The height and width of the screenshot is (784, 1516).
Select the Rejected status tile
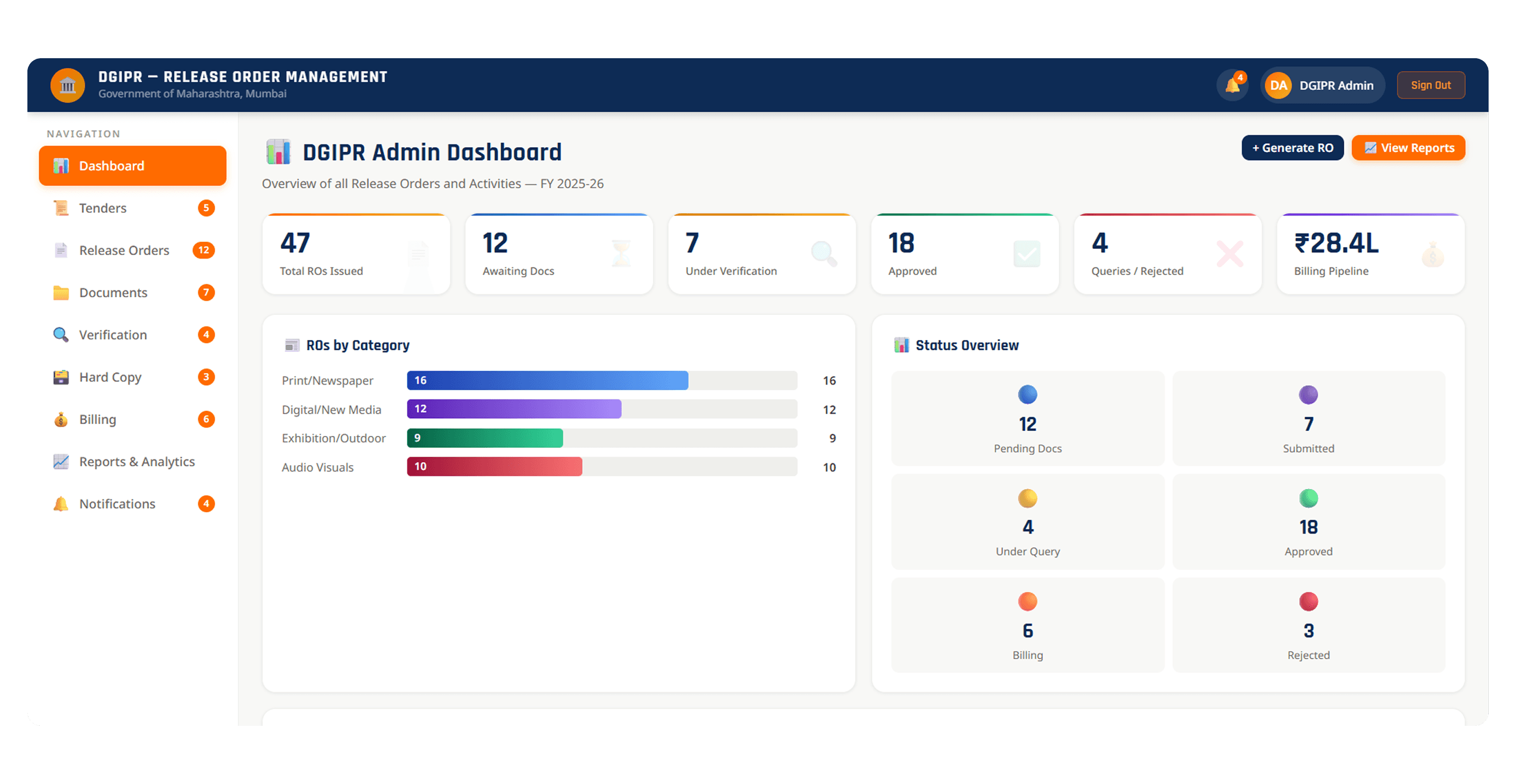pyautogui.click(x=1308, y=626)
